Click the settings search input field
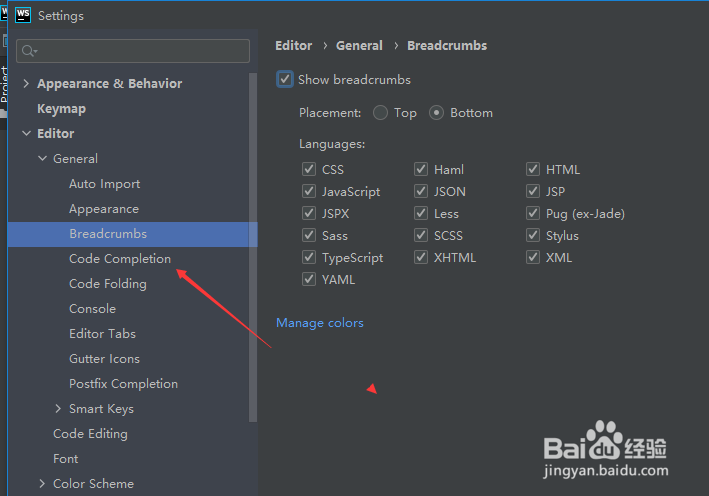Image resolution: width=709 pixels, height=496 pixels. [140, 51]
